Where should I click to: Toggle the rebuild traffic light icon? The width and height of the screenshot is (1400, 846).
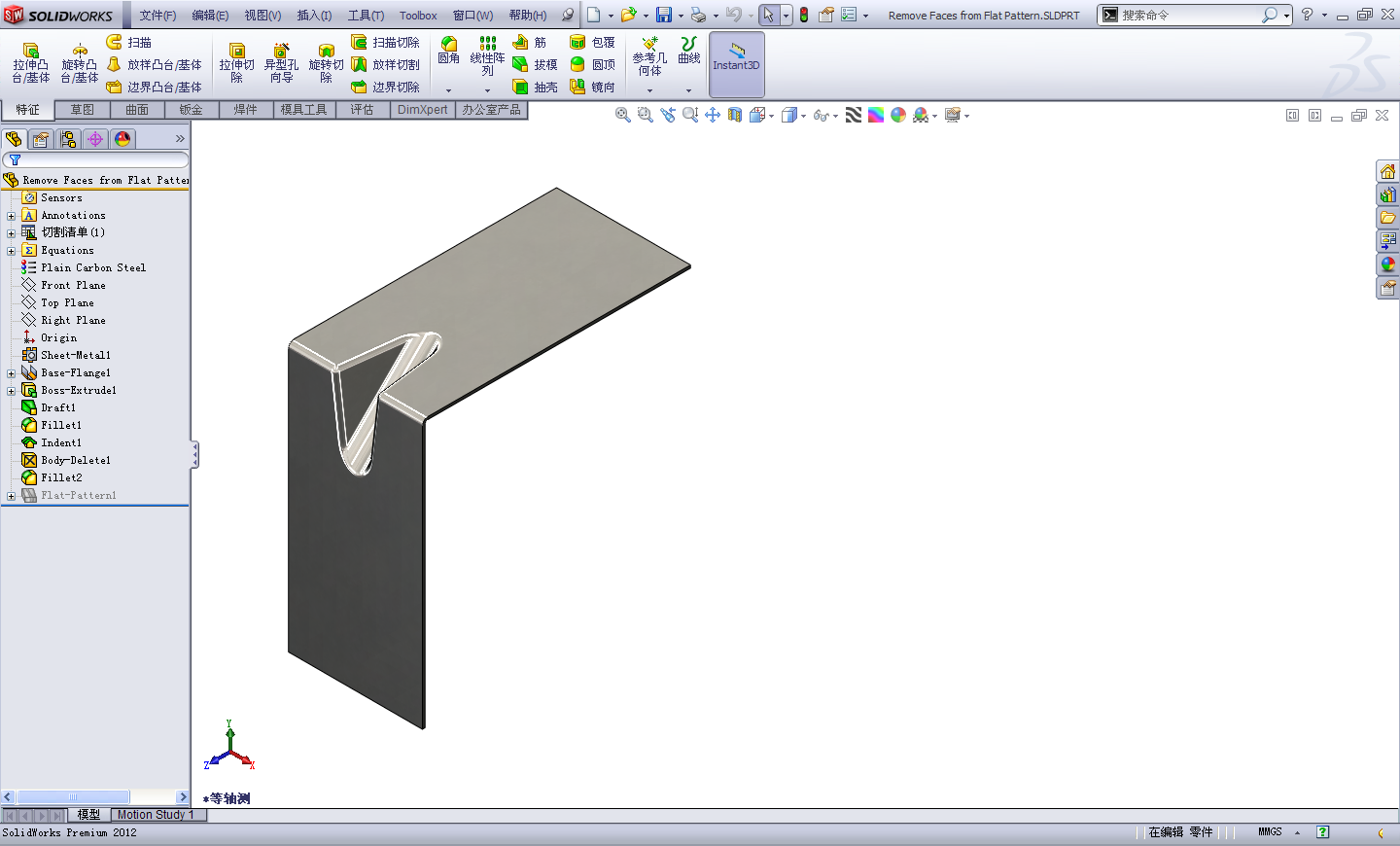[804, 15]
